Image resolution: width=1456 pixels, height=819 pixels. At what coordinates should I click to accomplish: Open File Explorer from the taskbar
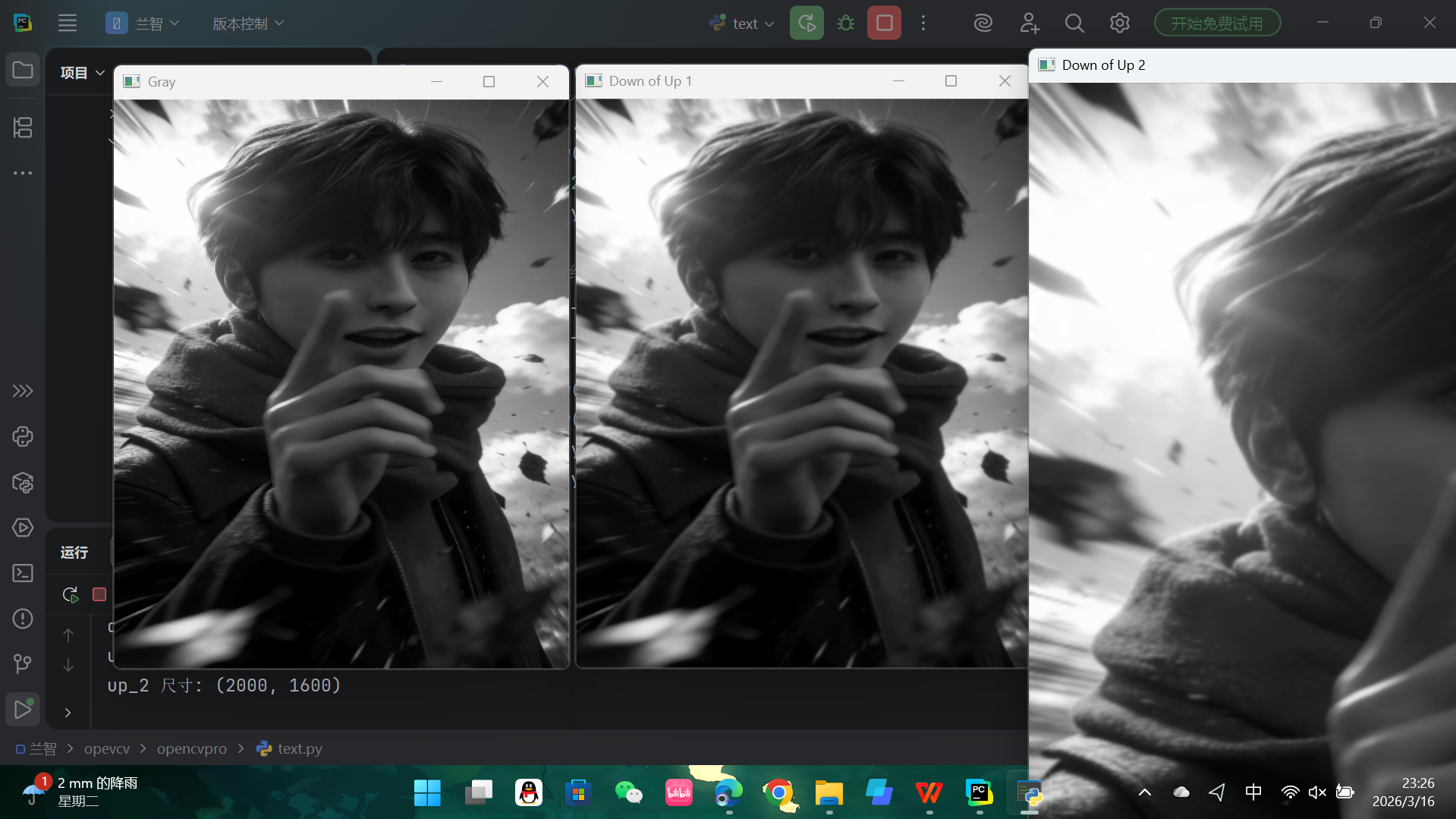coord(829,793)
